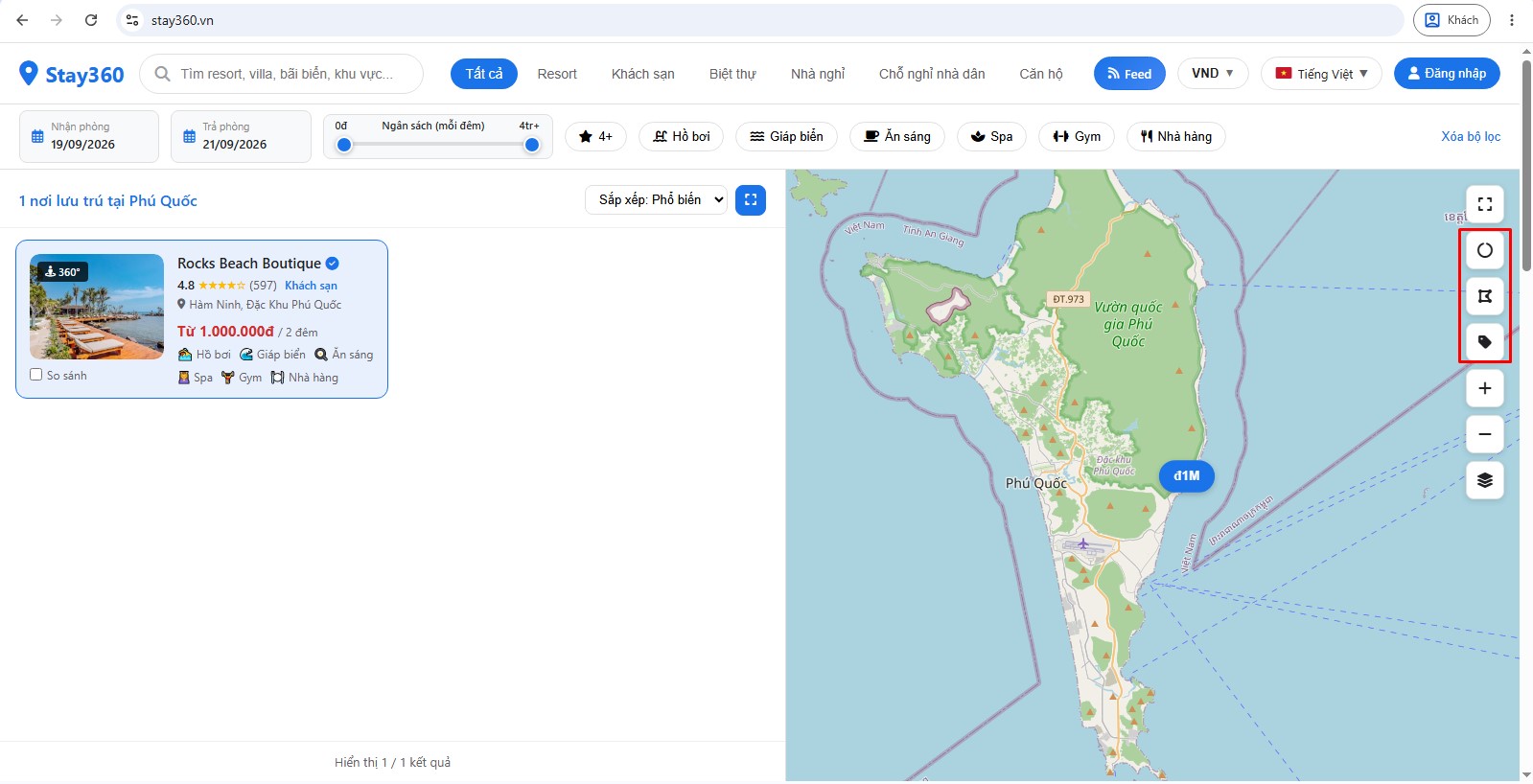Image resolution: width=1533 pixels, height=784 pixels.
Task: Select the circle draw tool on map
Action: pyautogui.click(x=1485, y=250)
